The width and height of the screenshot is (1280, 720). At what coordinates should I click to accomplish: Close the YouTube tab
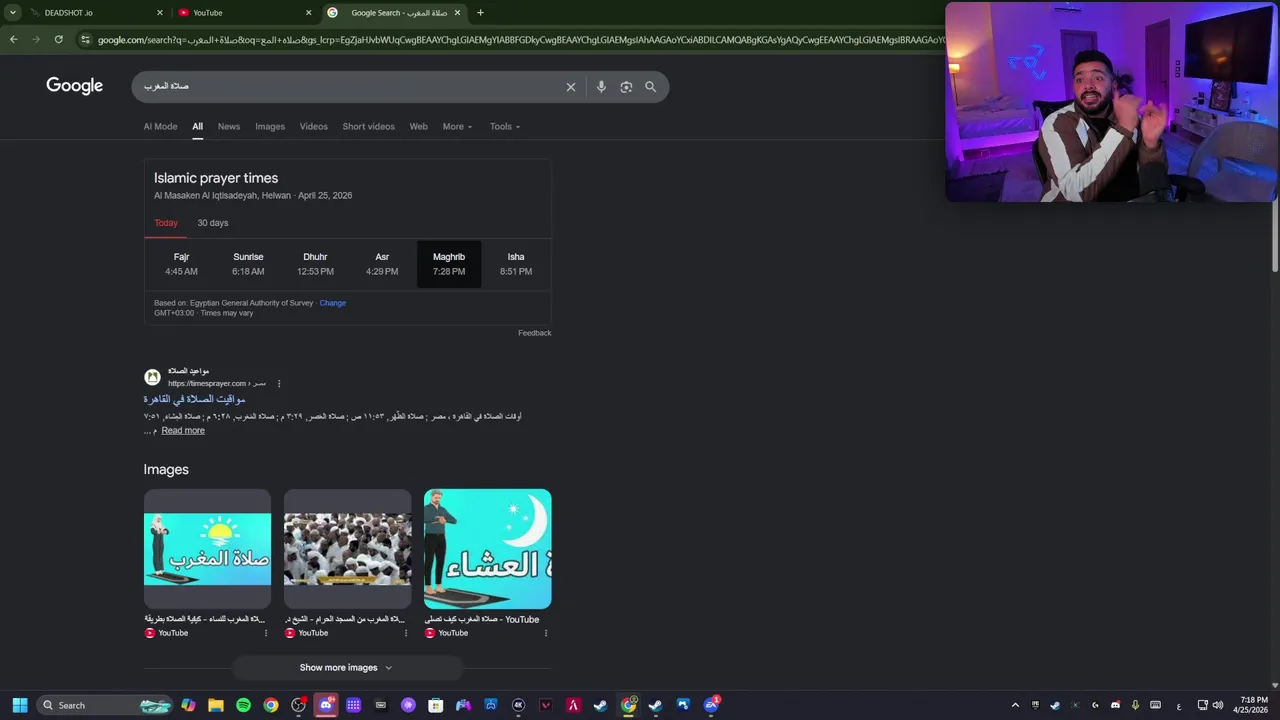(308, 13)
